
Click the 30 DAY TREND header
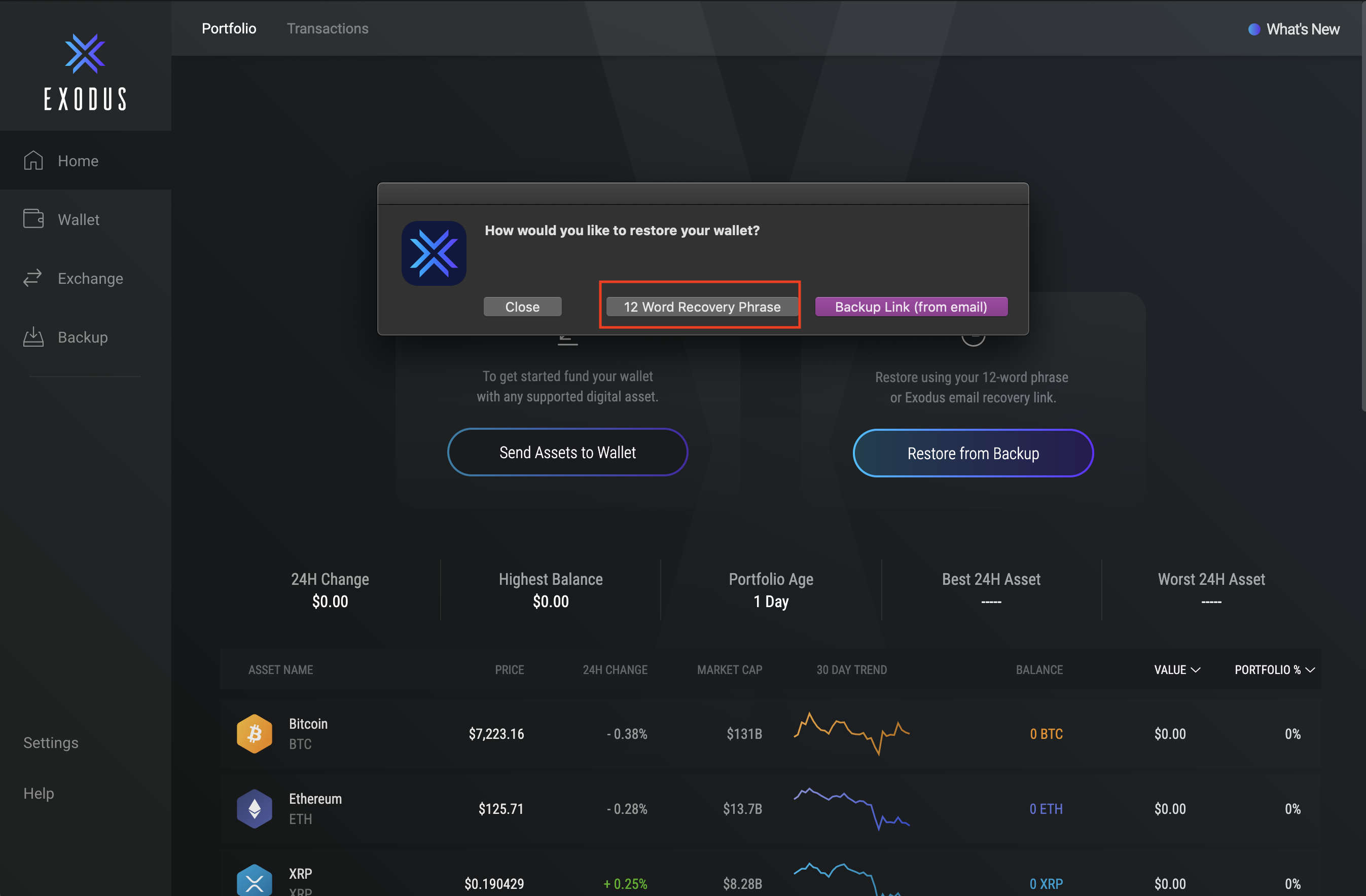(852, 669)
